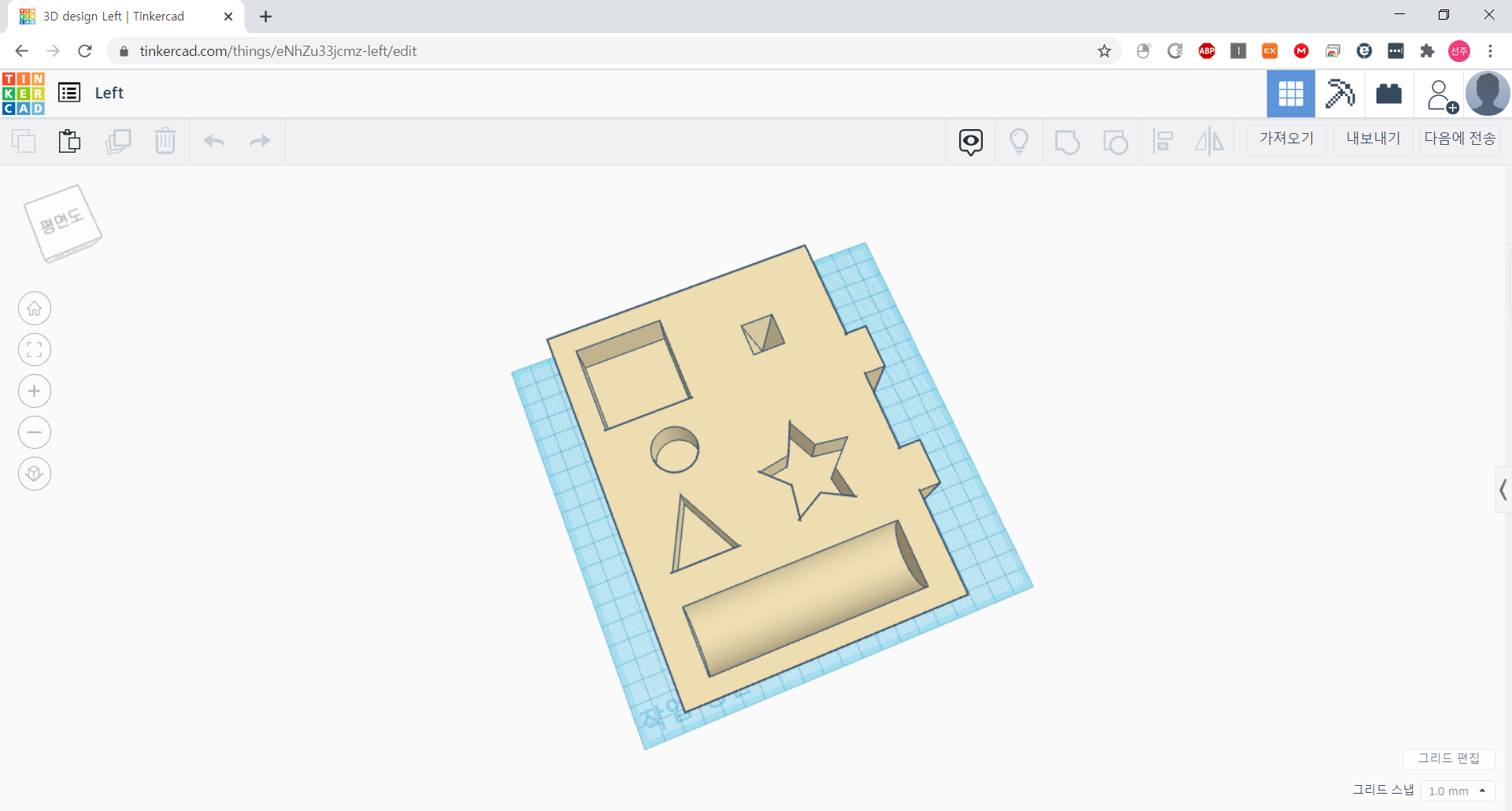The image size is (1512, 811).
Task: Click the Home view button
Action: coord(35,309)
